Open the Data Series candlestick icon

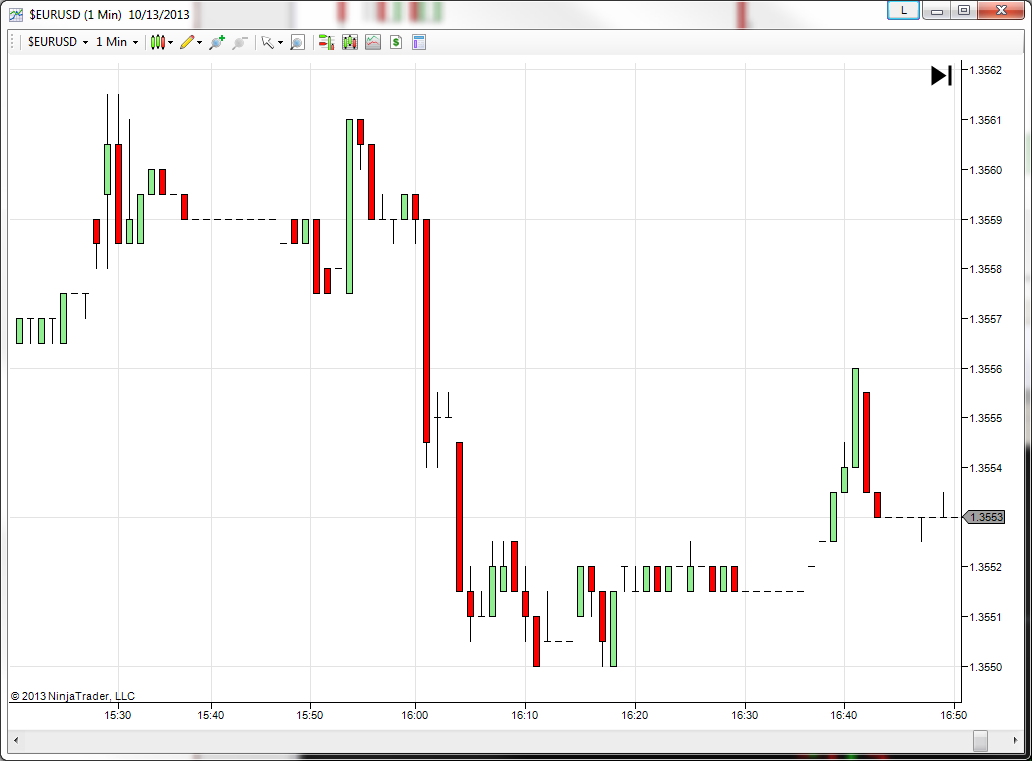349,42
